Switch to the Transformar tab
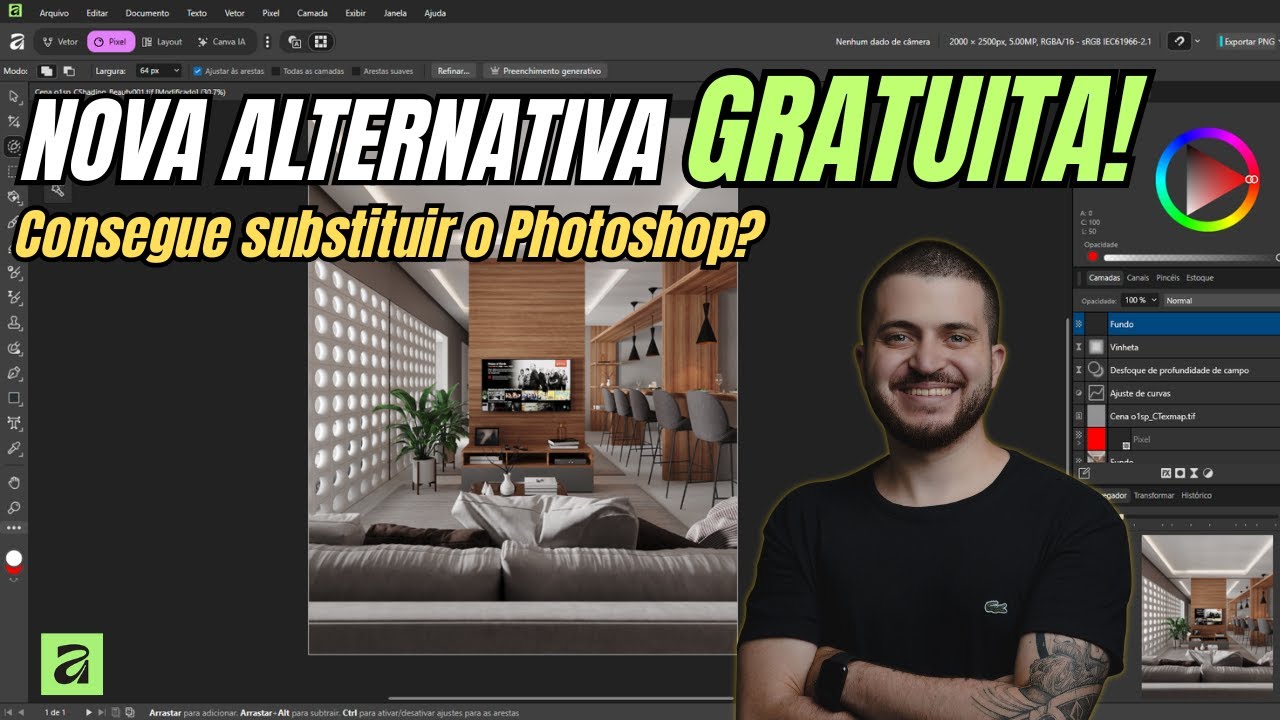The width and height of the screenshot is (1280, 720). [1154, 496]
